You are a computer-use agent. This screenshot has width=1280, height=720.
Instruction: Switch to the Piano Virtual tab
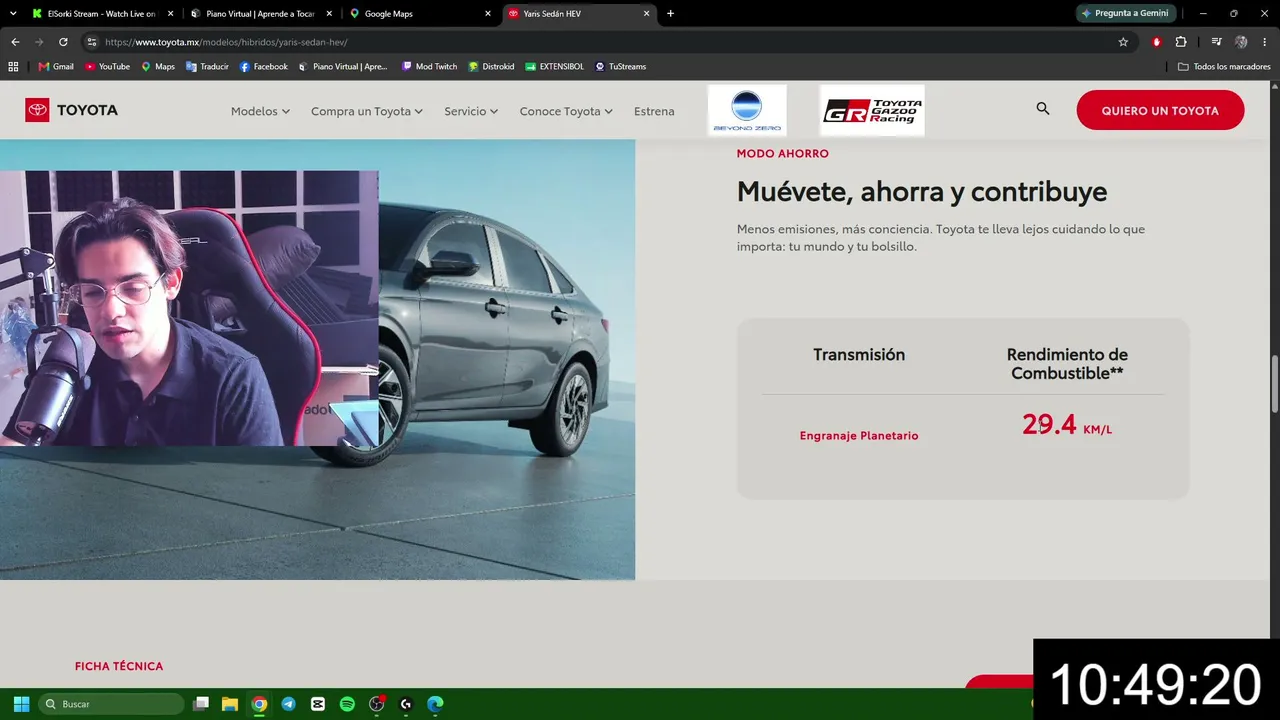260,14
